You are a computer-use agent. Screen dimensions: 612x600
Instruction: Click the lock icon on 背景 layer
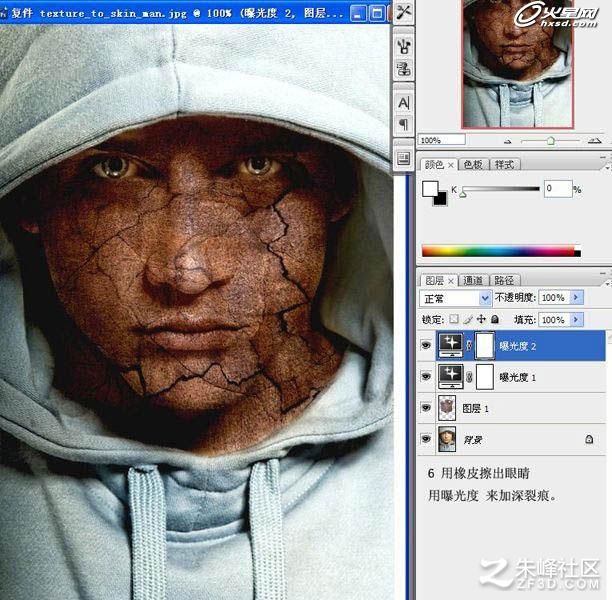(x=589, y=439)
